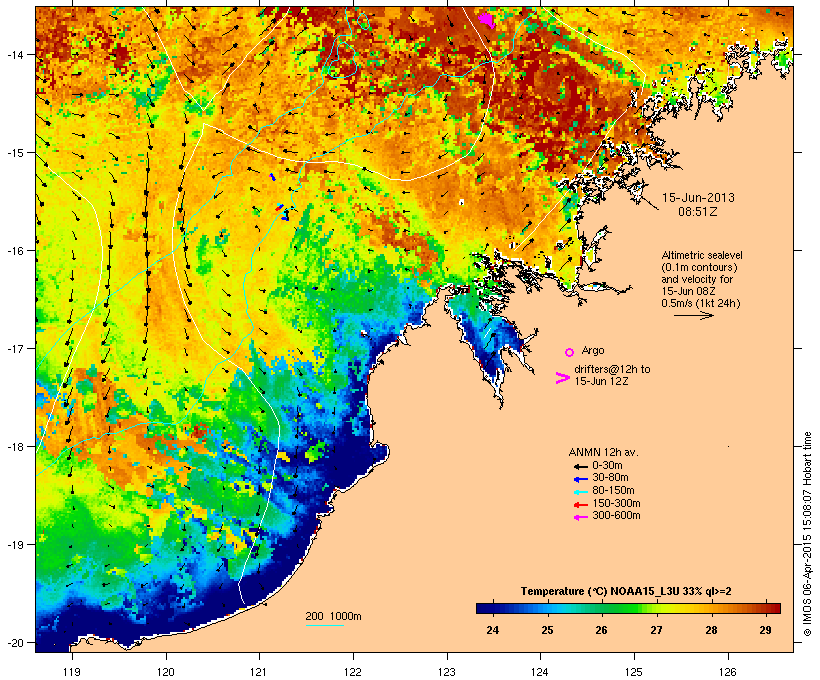This screenshot has width=820, height=680.
Task: Click the '0.5m/s (1kt 24h)' text
Action: pos(701,303)
